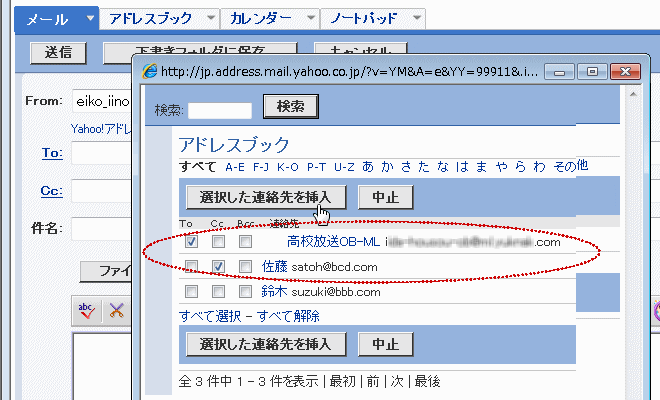Image resolution: width=660 pixels, height=400 pixels.
Task: Toggle the To checkbox for 高校放送OB-ML
Action: click(x=191, y=241)
